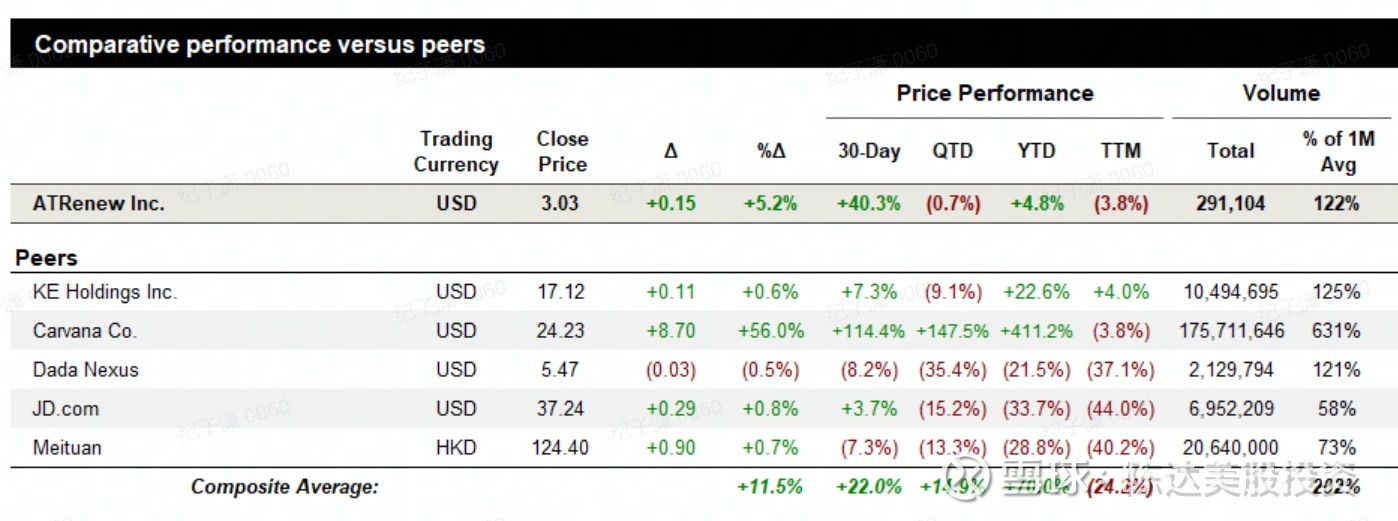Click the JD.com peer name
The height and width of the screenshot is (521, 1398).
66,409
